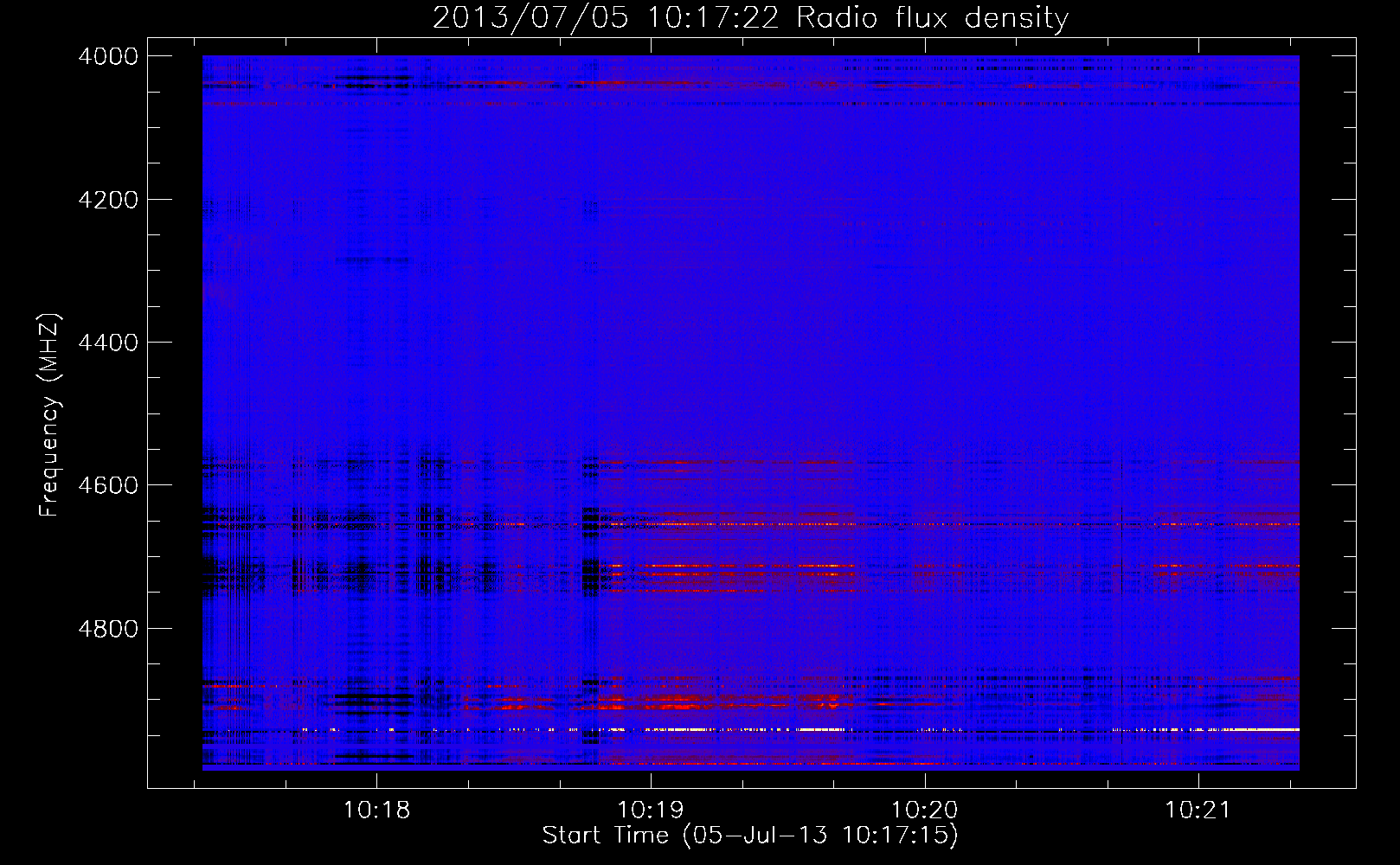
Task: Click the x-axis label "Start Time (05-Jul-13 10:17:15)"
Action: tap(750, 836)
